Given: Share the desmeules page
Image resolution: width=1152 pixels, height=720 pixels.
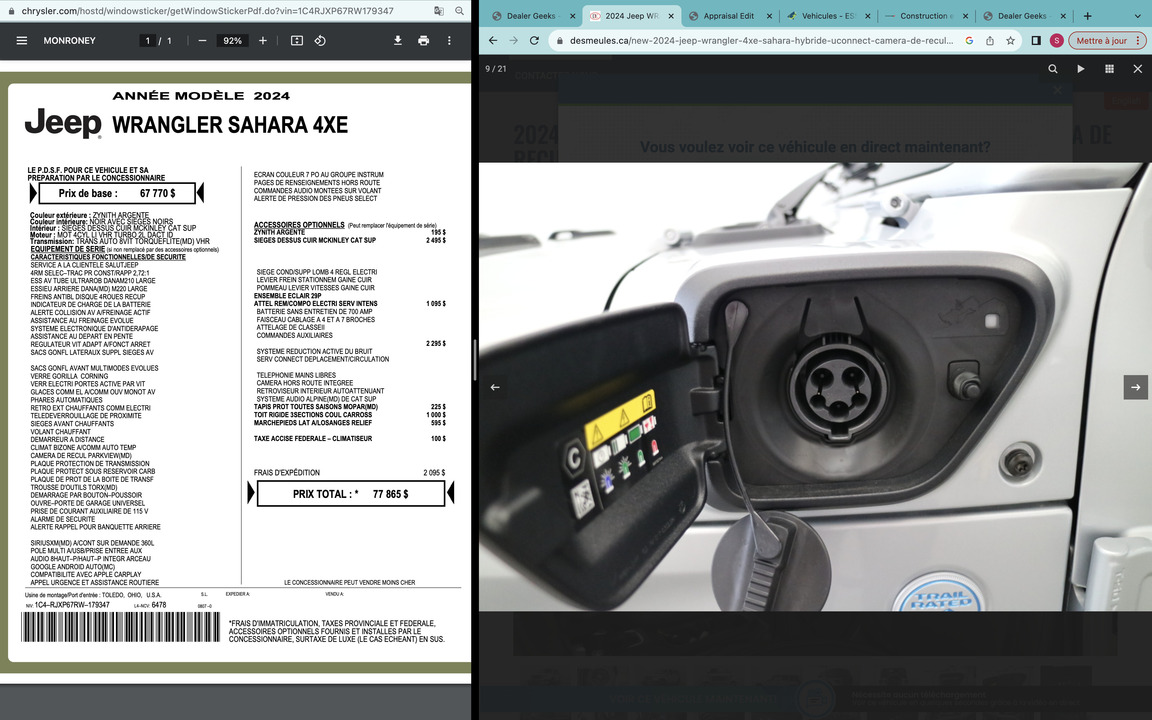Looking at the screenshot, I should pyautogui.click(x=990, y=40).
